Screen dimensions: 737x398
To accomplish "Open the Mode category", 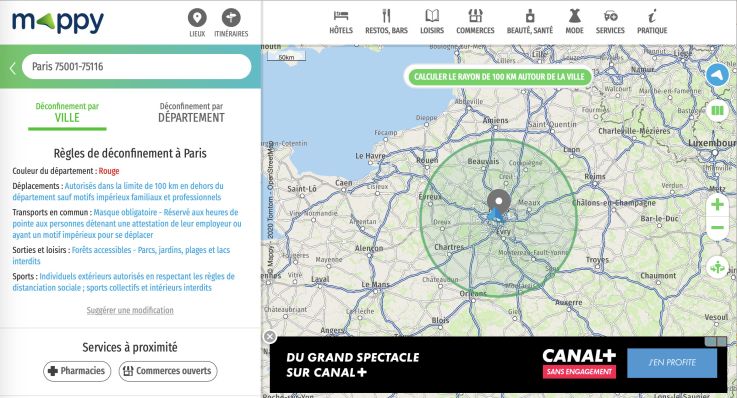I will point(574,22).
